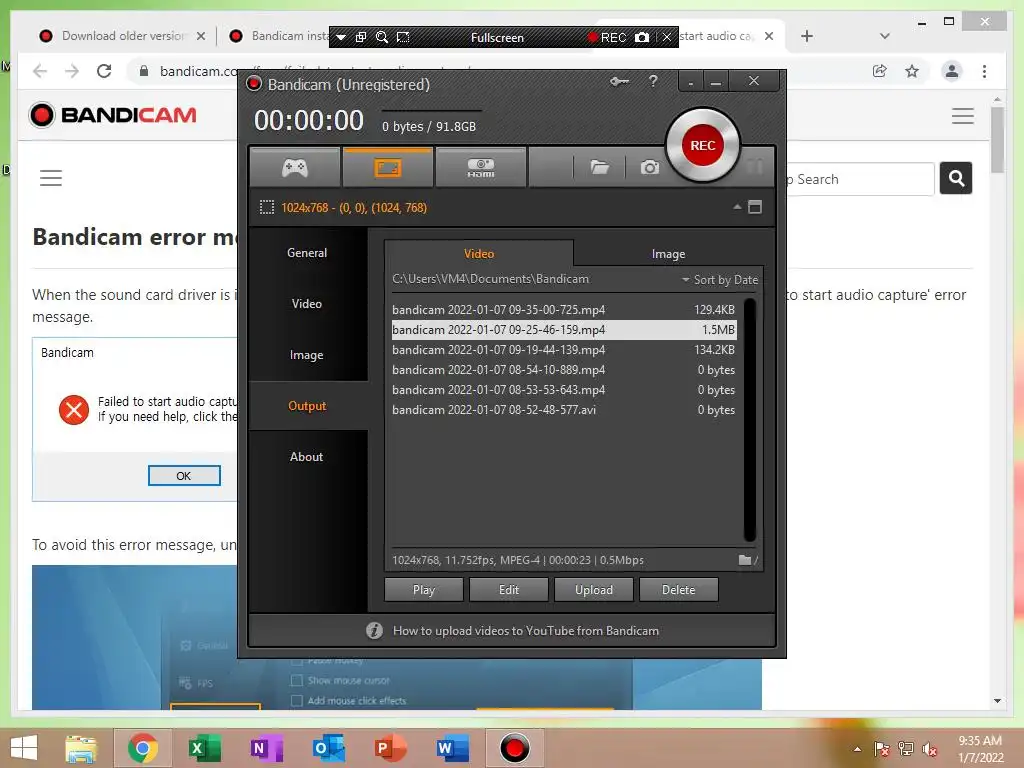Open the Sort by Date dropdown

pyautogui.click(x=720, y=280)
